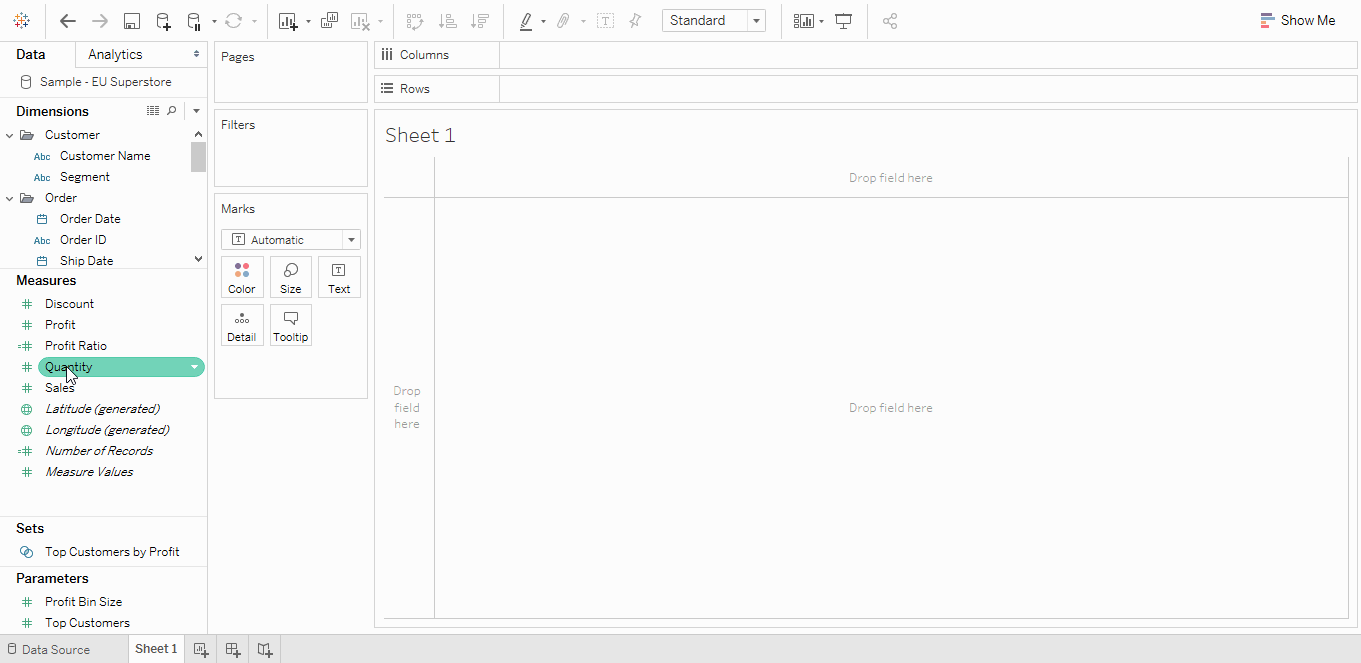Viewport: 1361px width, 663px height.
Task: Open the Size marks card button
Action: tap(290, 277)
